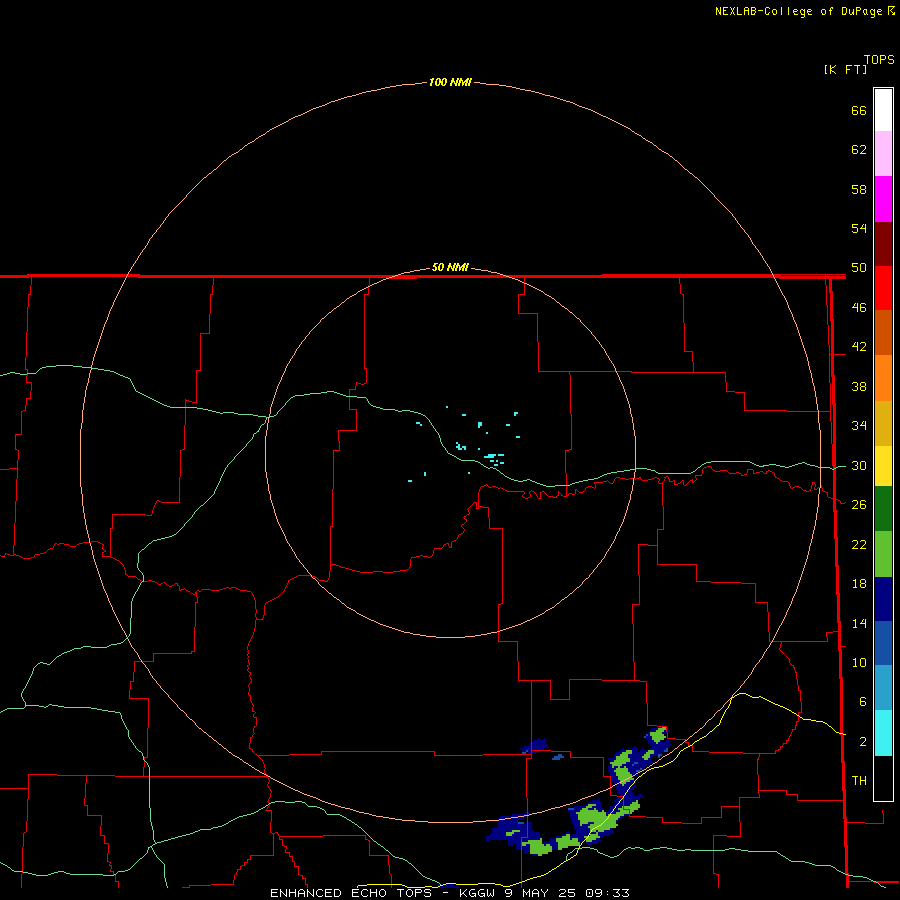
Task: Click the 58 legend value
Action: (x=859, y=189)
